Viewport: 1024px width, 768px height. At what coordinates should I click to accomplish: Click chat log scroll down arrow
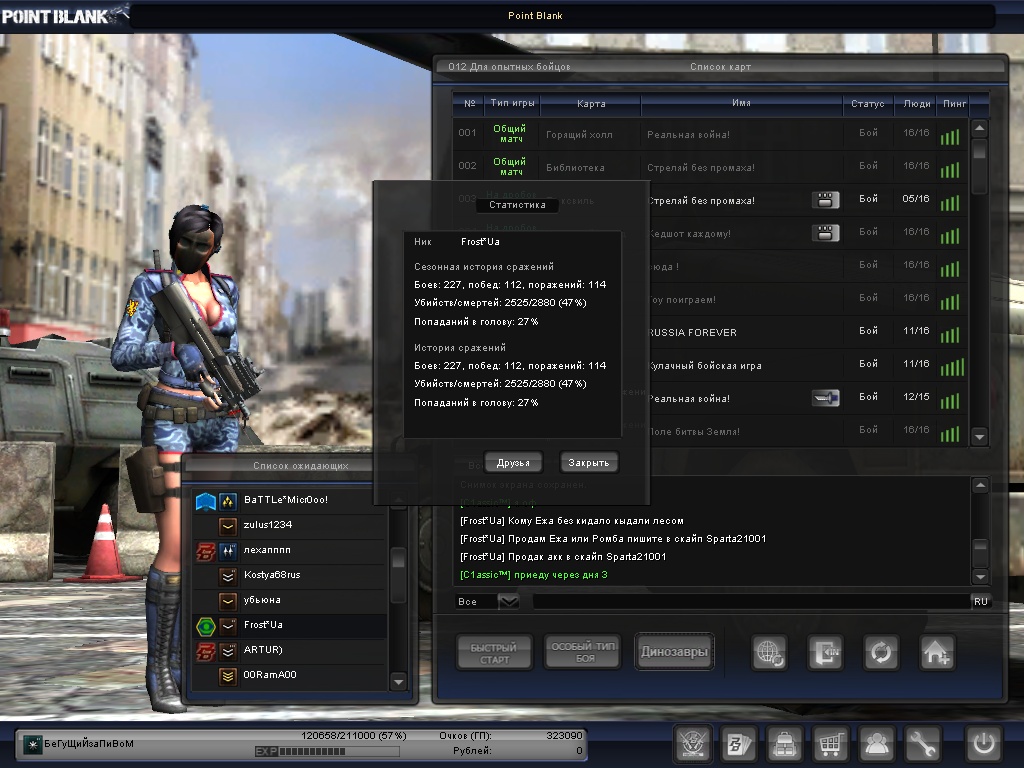[x=980, y=576]
